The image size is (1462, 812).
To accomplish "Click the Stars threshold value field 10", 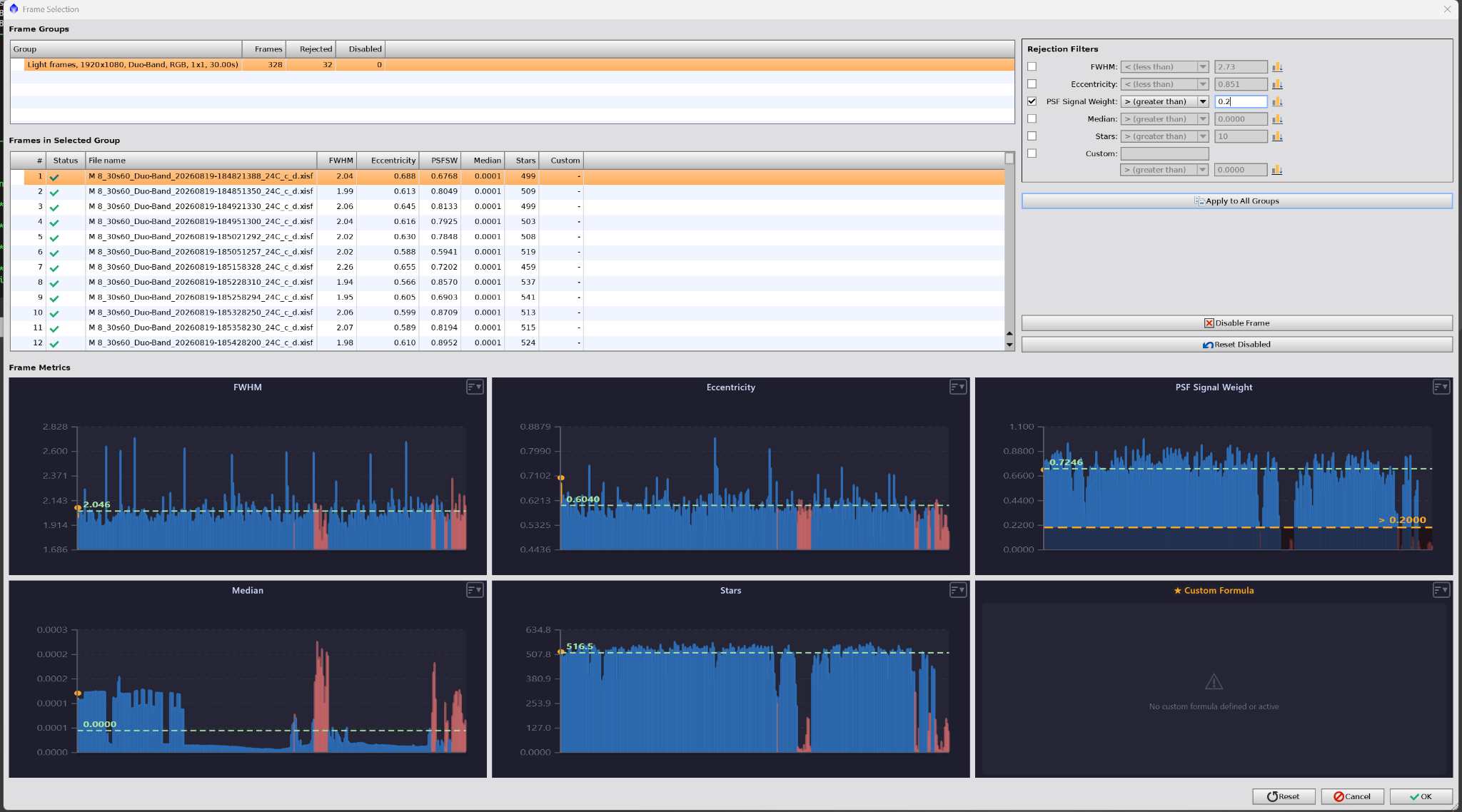I will pos(1241,136).
